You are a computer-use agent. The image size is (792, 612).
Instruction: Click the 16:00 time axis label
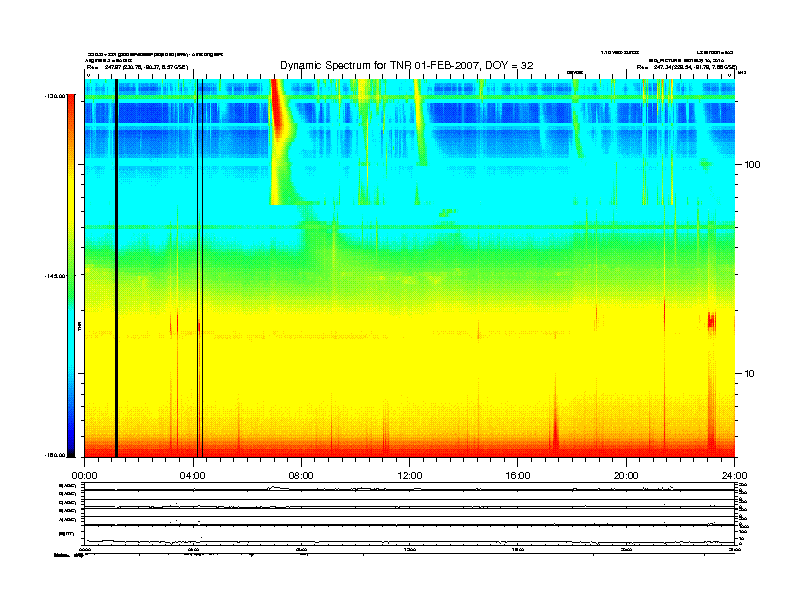518,476
